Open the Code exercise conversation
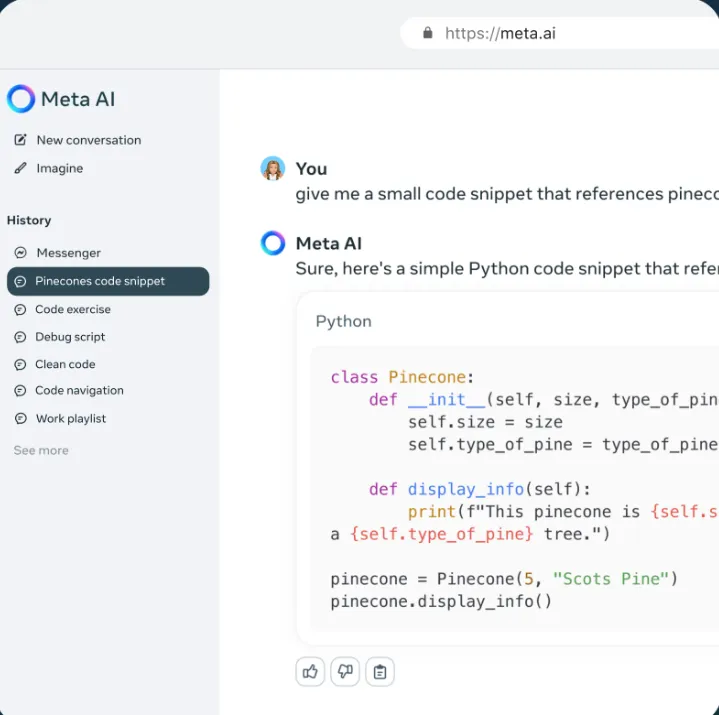Image resolution: width=719 pixels, height=715 pixels. [x=73, y=309]
